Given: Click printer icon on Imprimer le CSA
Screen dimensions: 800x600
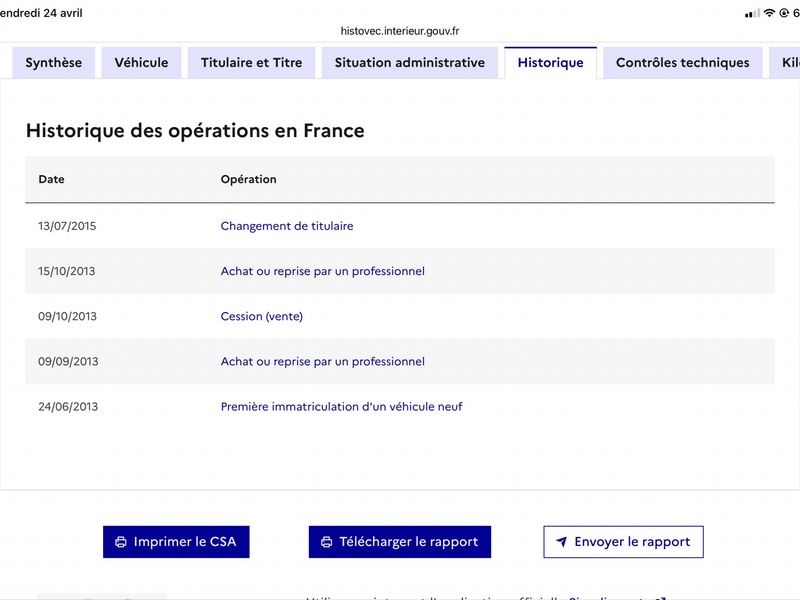Looking at the screenshot, I should (x=121, y=542).
